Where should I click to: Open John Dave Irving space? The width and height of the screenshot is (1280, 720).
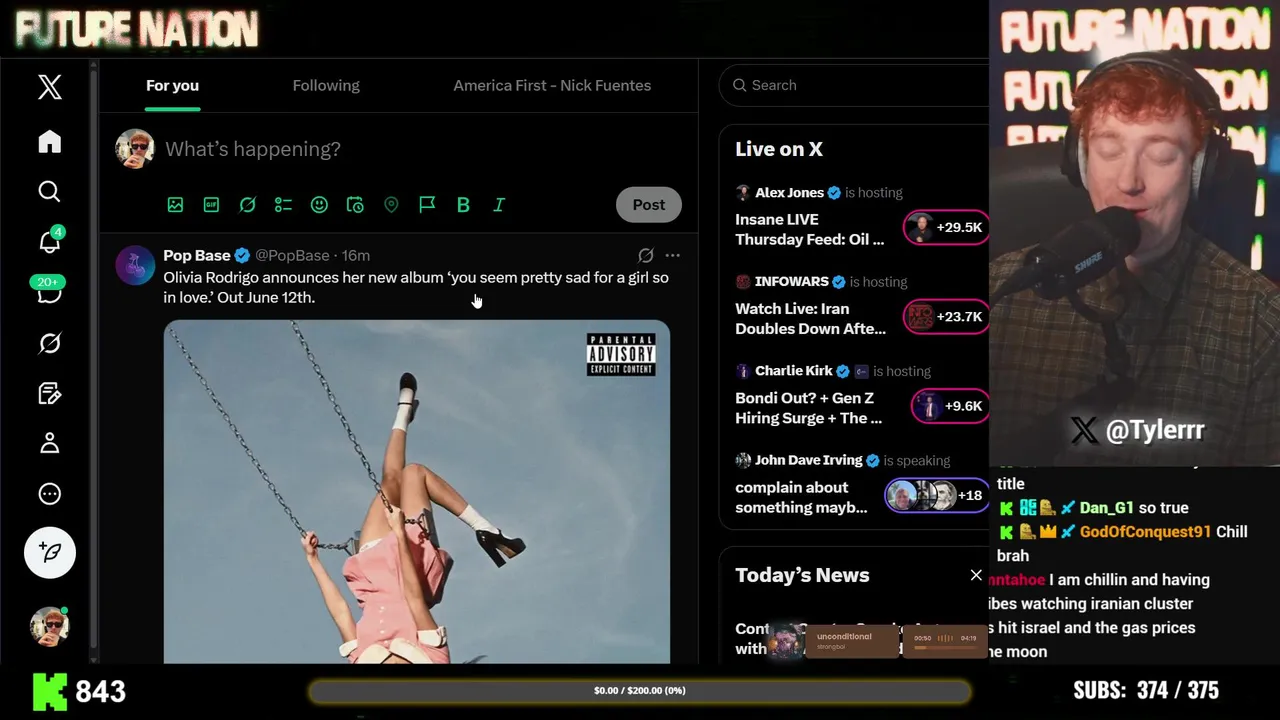point(803,497)
